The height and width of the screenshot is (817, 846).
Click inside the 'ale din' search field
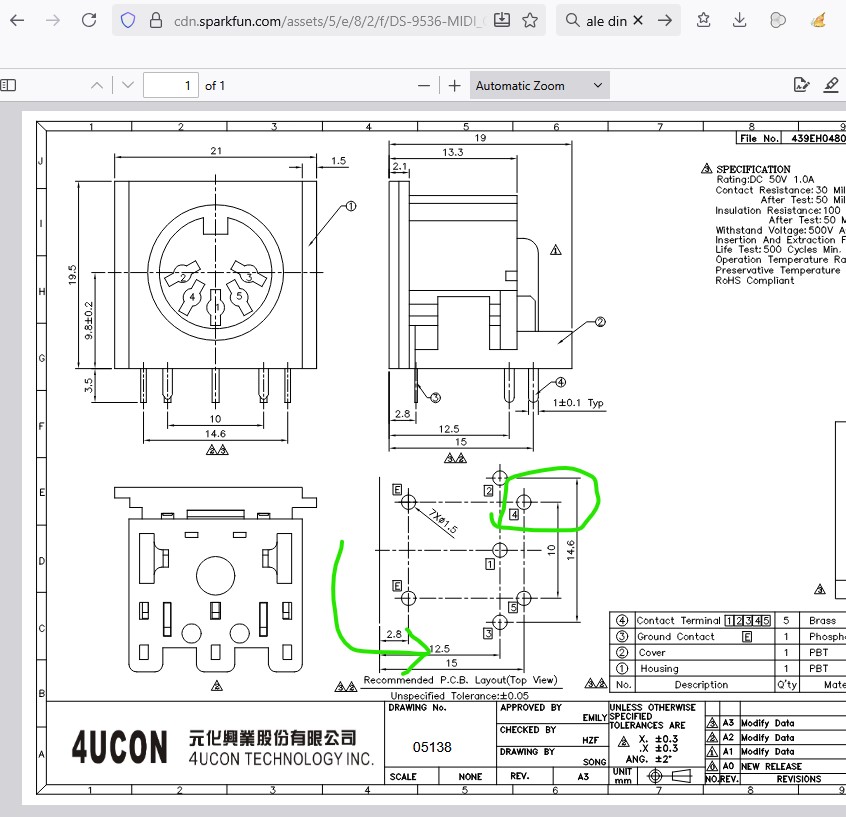point(605,20)
